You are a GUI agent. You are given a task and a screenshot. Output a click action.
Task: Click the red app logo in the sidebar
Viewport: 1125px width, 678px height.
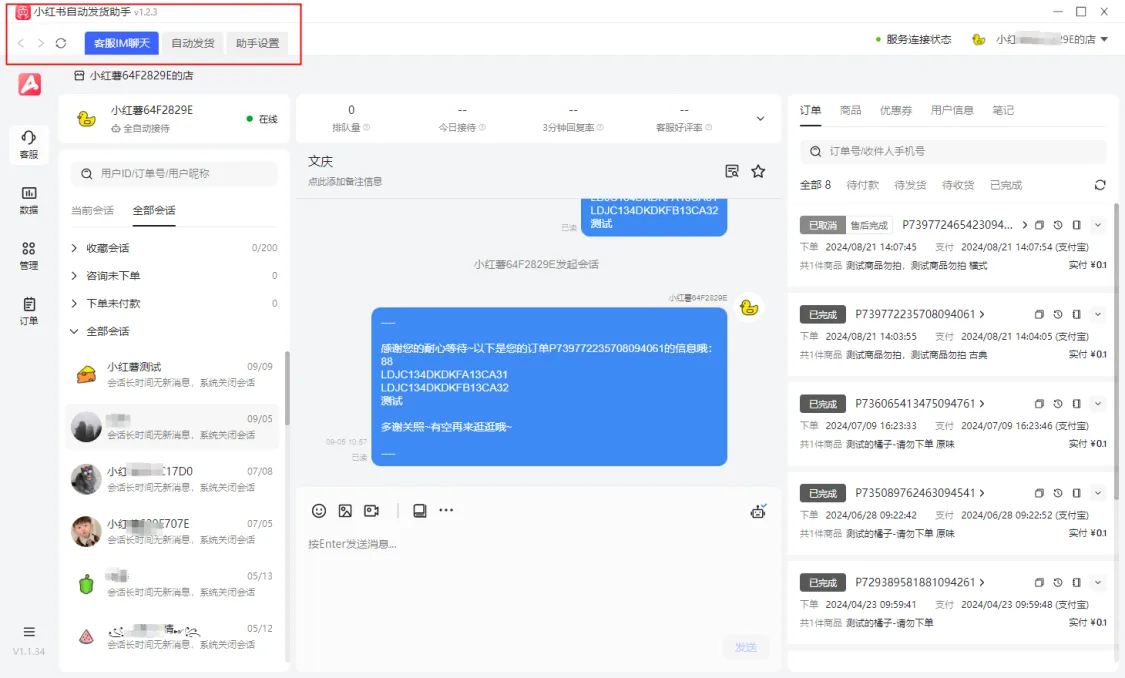coord(29,85)
